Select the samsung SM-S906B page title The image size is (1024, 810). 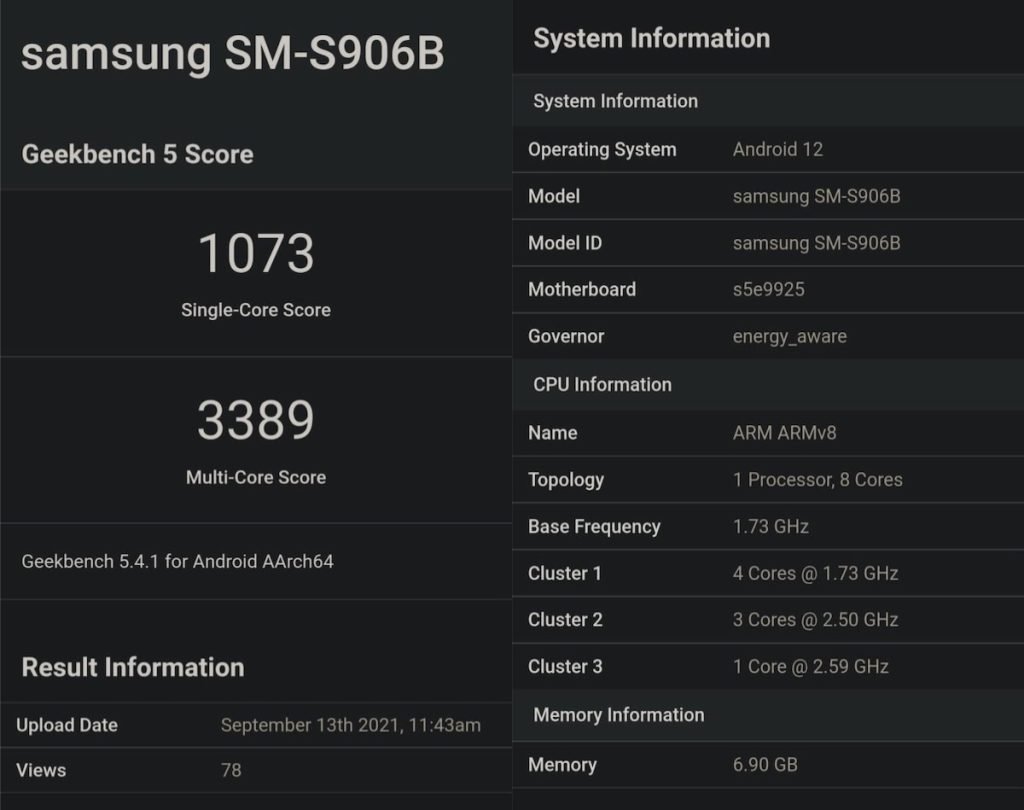[232, 54]
